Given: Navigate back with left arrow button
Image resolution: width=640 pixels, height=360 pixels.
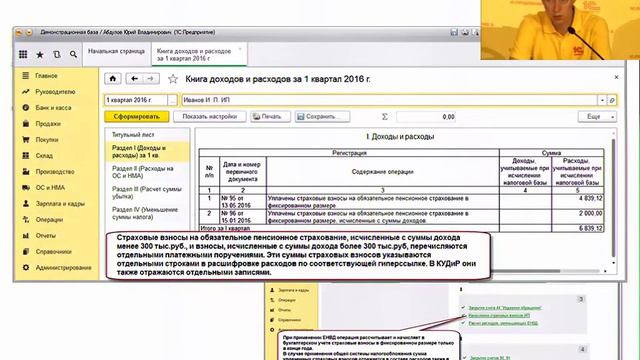Looking at the screenshot, I should (134, 79).
